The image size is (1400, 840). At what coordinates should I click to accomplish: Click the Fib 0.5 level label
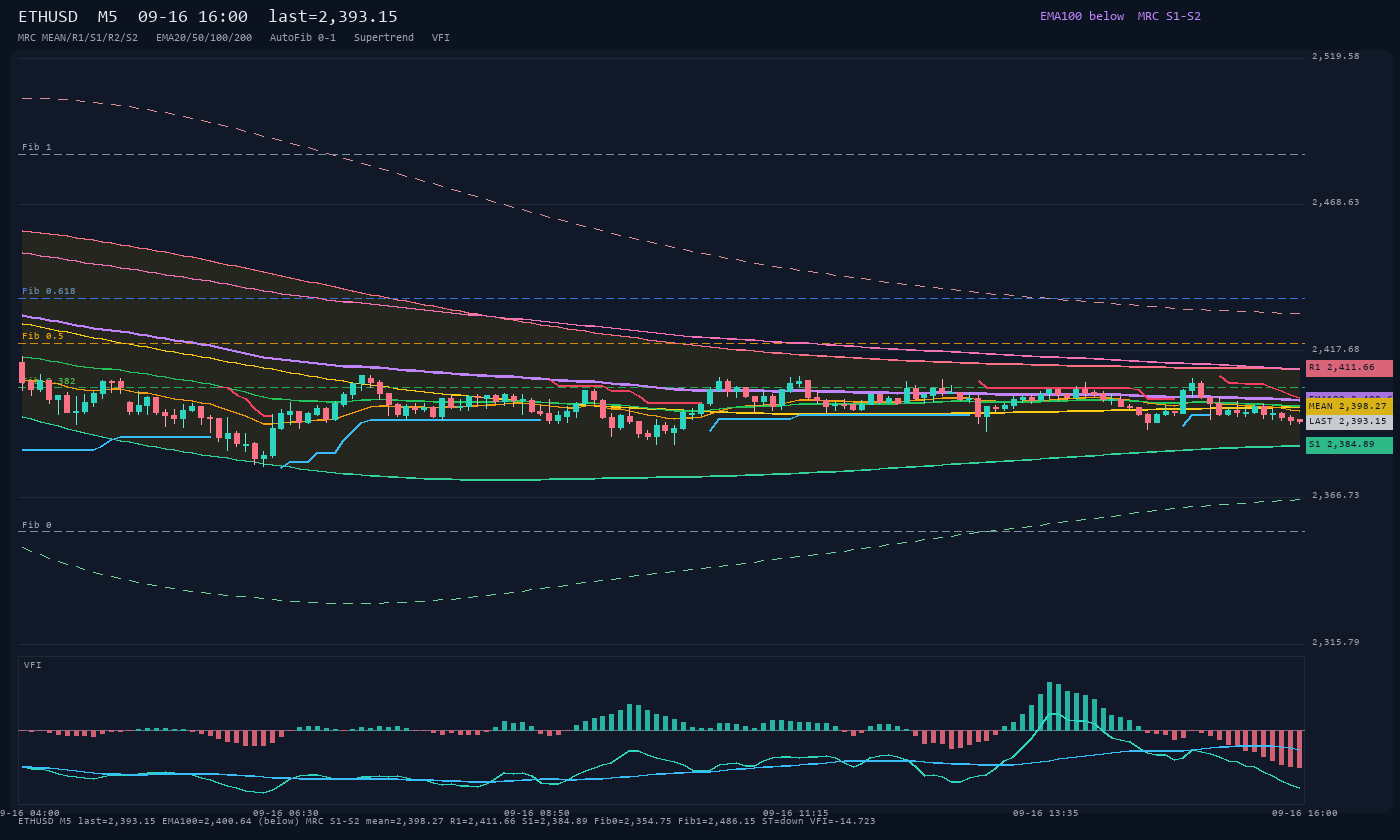43,336
